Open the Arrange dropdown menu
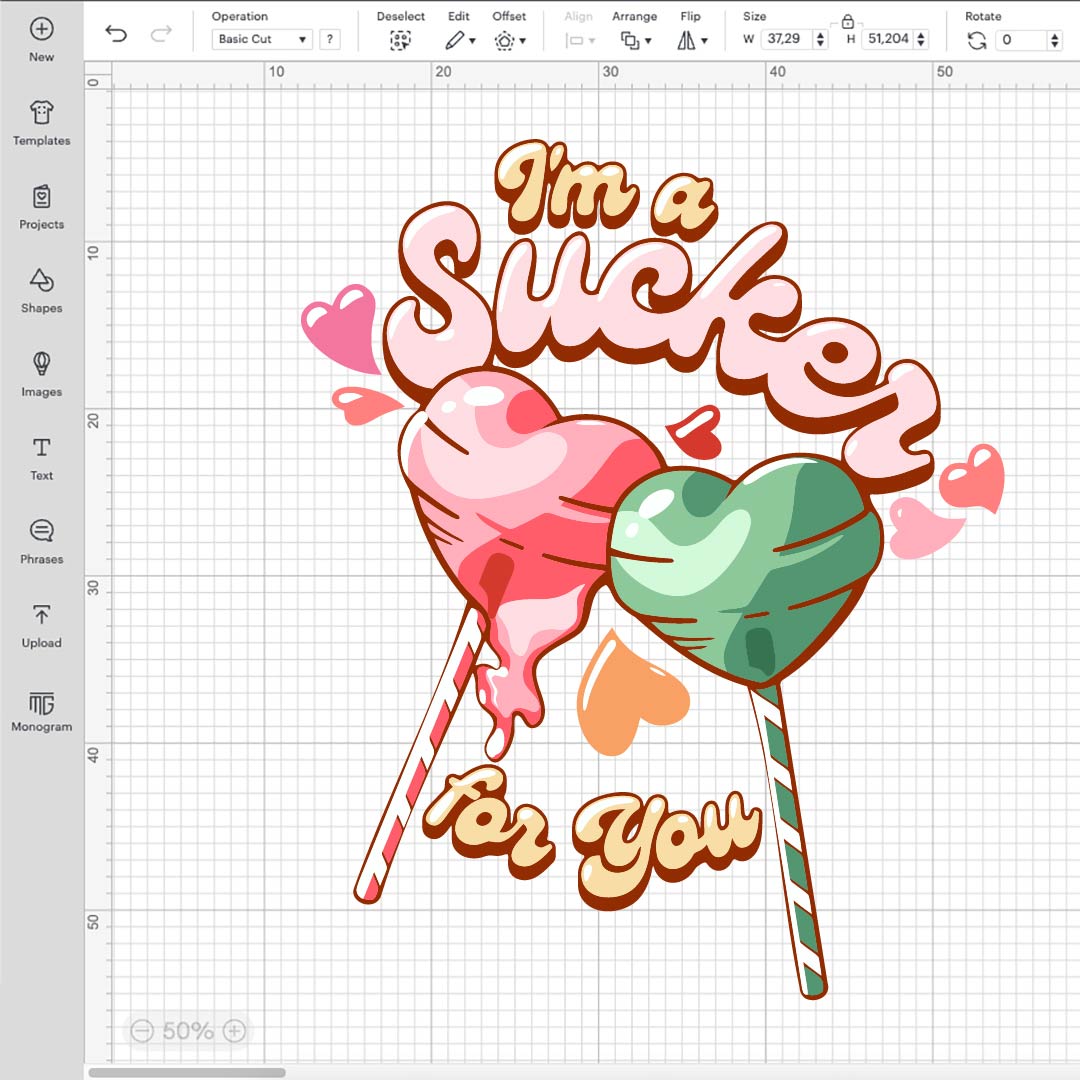This screenshot has width=1080, height=1080. [x=635, y=40]
